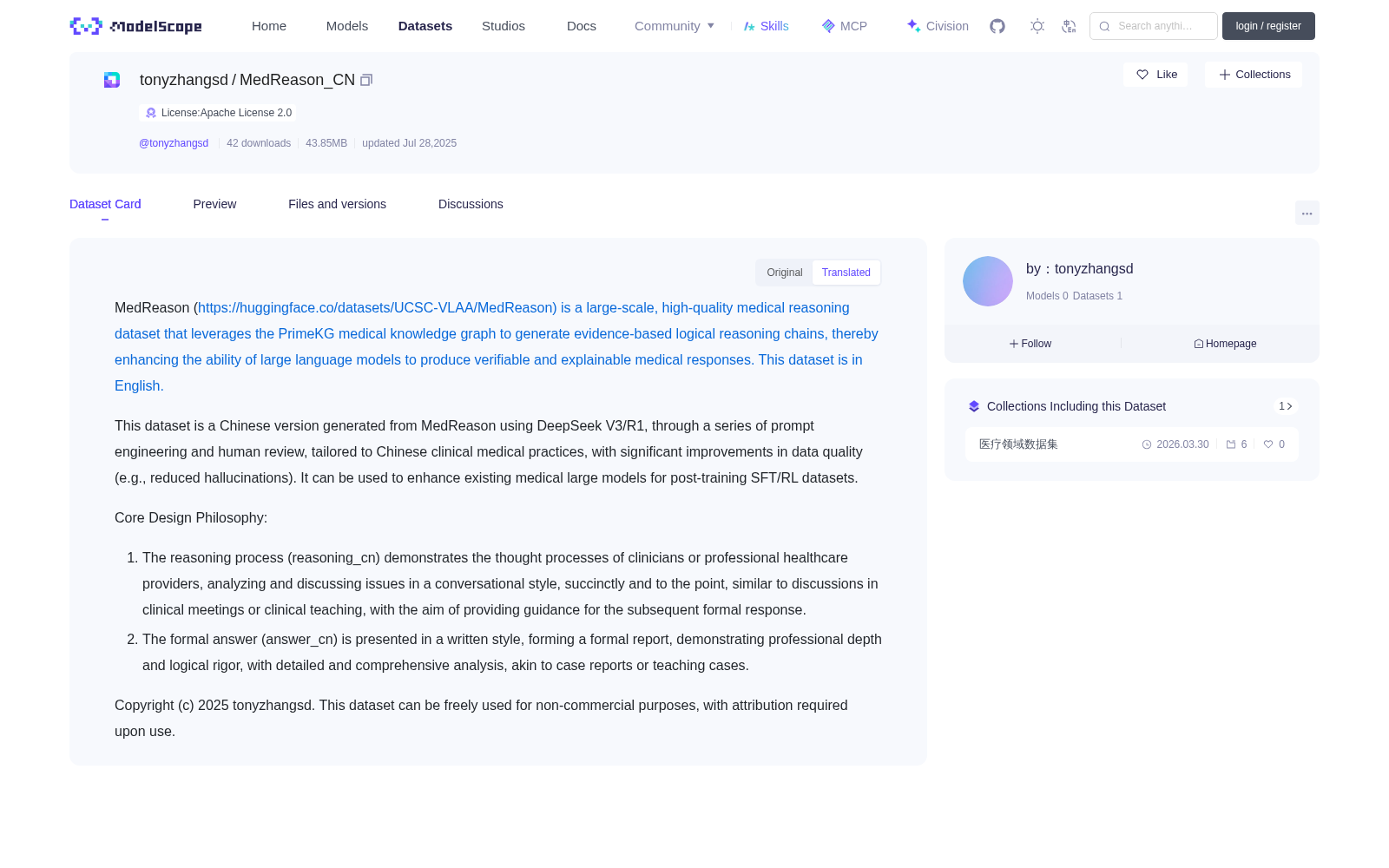Switch description to Original

(785, 273)
